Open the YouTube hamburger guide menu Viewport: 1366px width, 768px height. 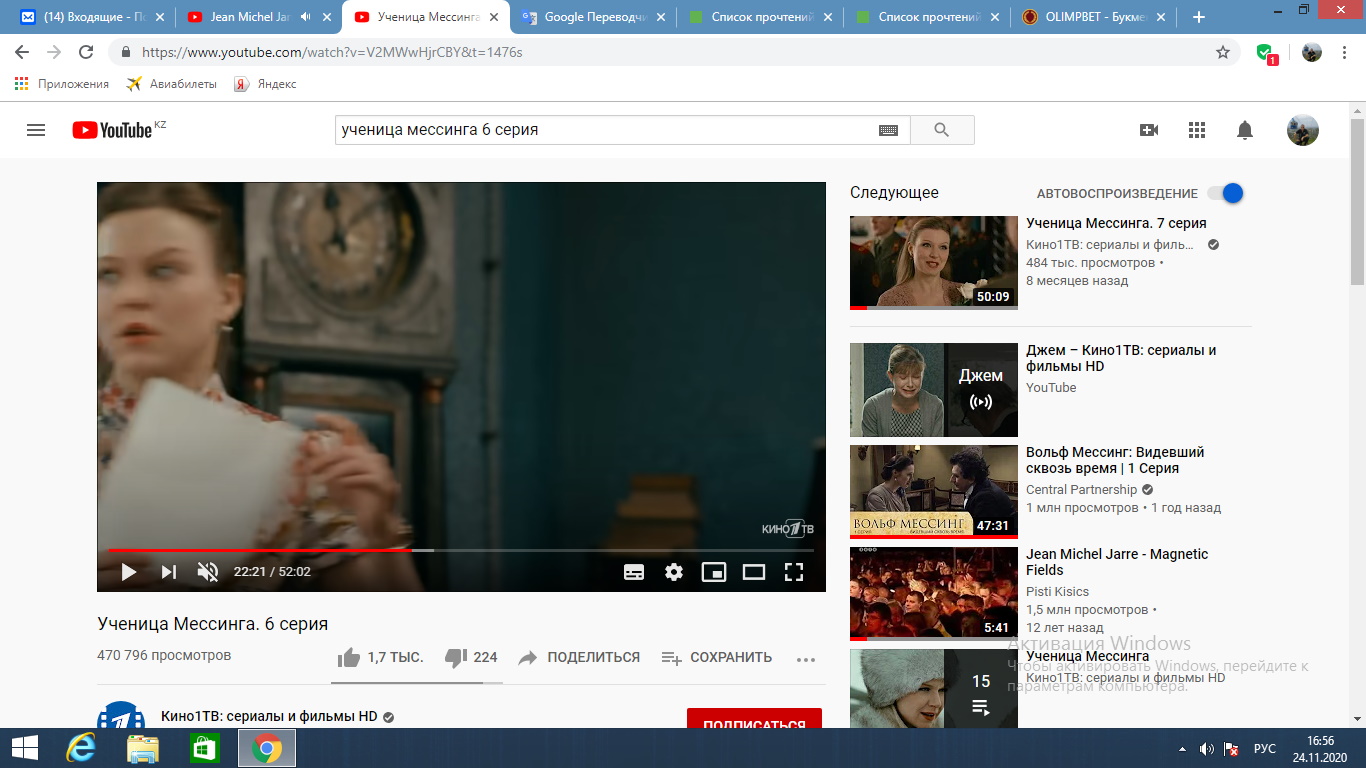[36, 130]
